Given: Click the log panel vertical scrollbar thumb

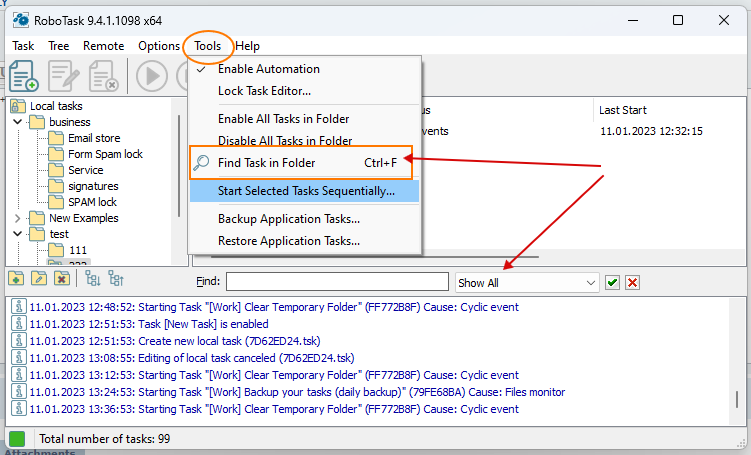Looking at the screenshot, I should [737, 399].
